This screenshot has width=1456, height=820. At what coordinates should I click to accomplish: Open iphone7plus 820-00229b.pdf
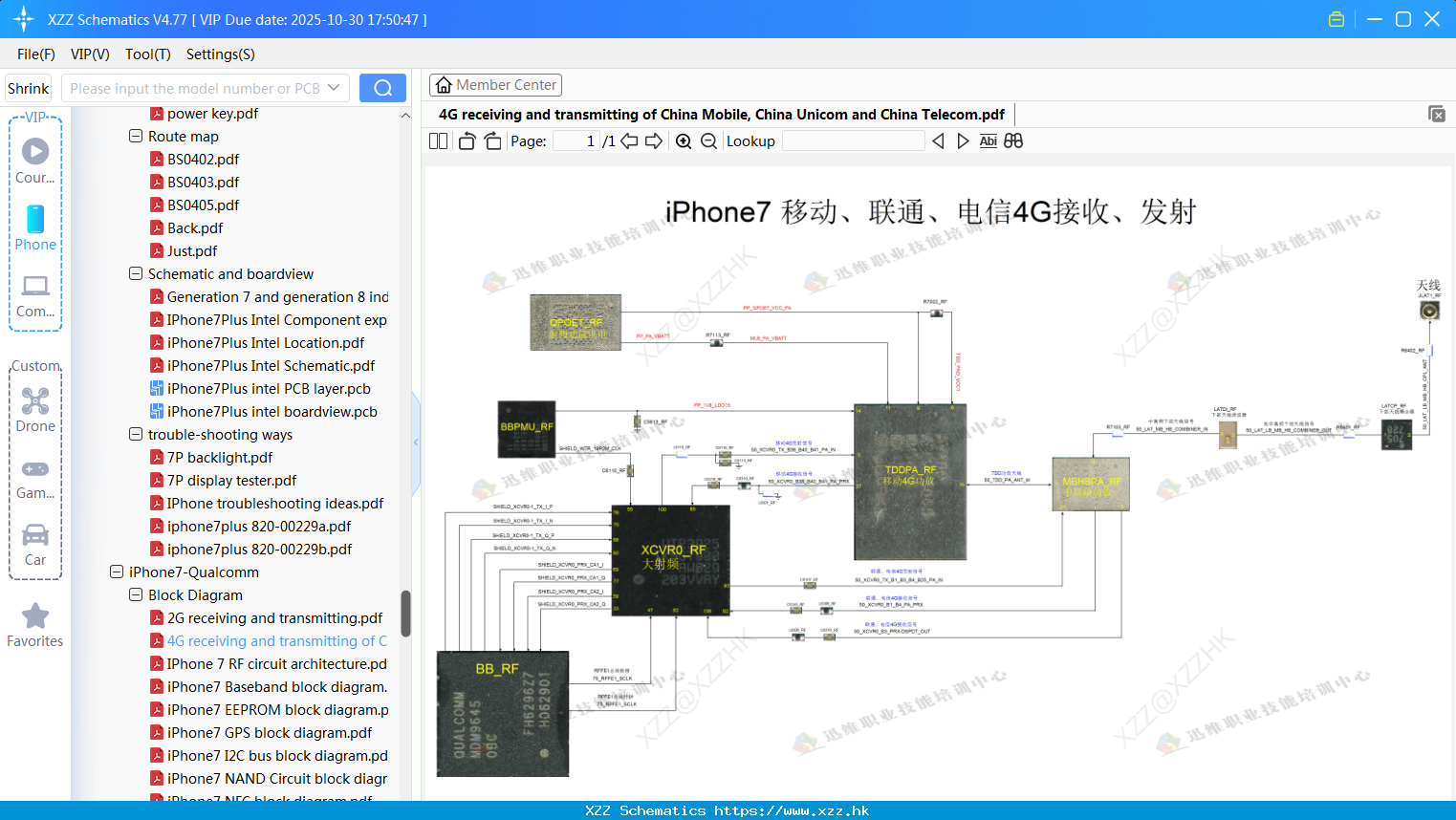(259, 549)
